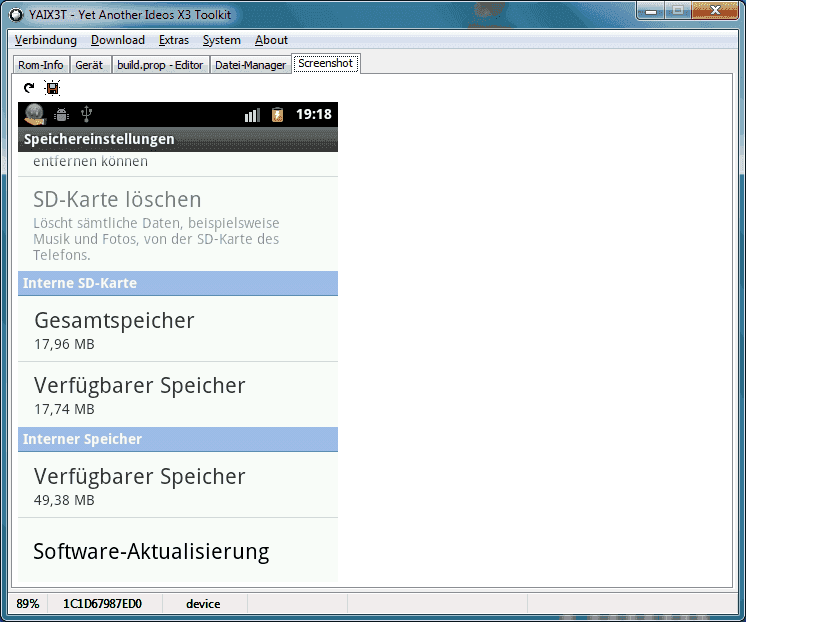The height and width of the screenshot is (622, 819).
Task: Tap Verfügbarer Speicher 49,38 MB entry
Action: pyautogui.click(x=178, y=485)
